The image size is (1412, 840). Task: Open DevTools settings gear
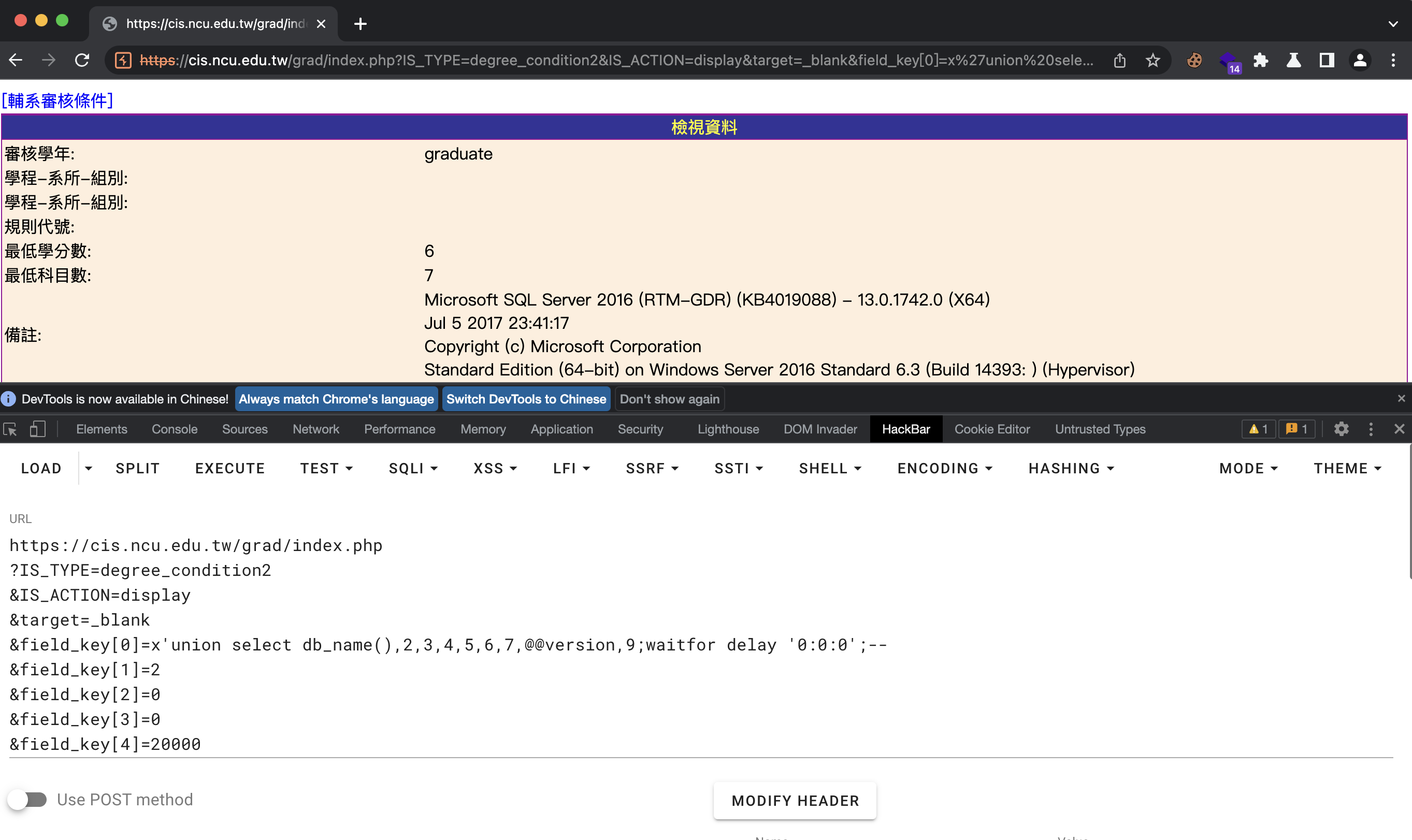tap(1341, 429)
